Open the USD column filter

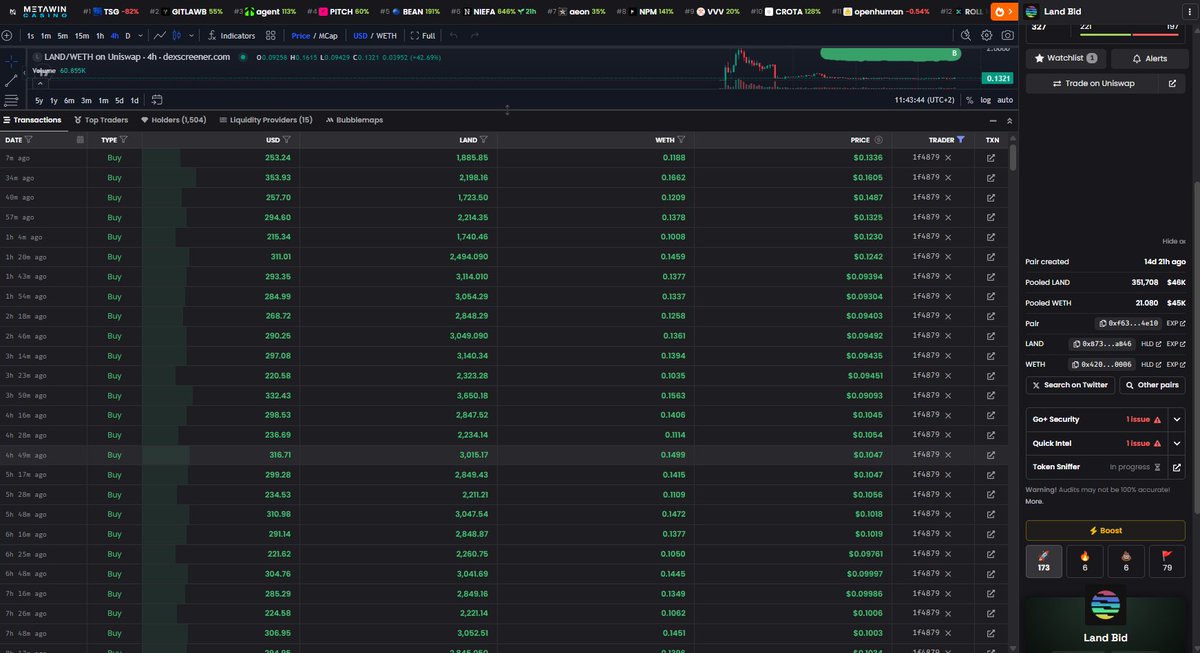[x=287, y=140]
